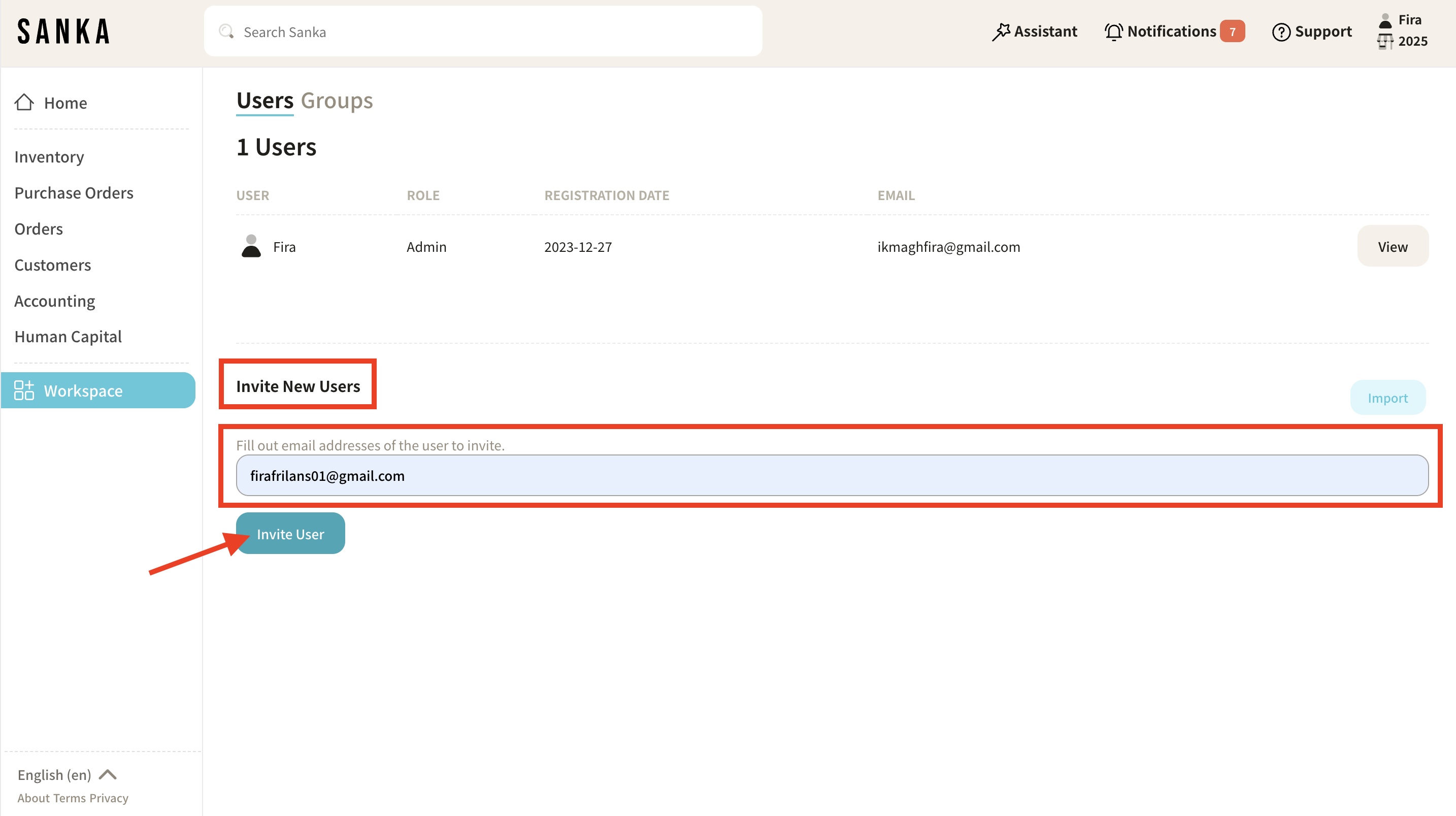The height and width of the screenshot is (816, 1456).
Task: Click the Home house icon
Action: coord(24,103)
